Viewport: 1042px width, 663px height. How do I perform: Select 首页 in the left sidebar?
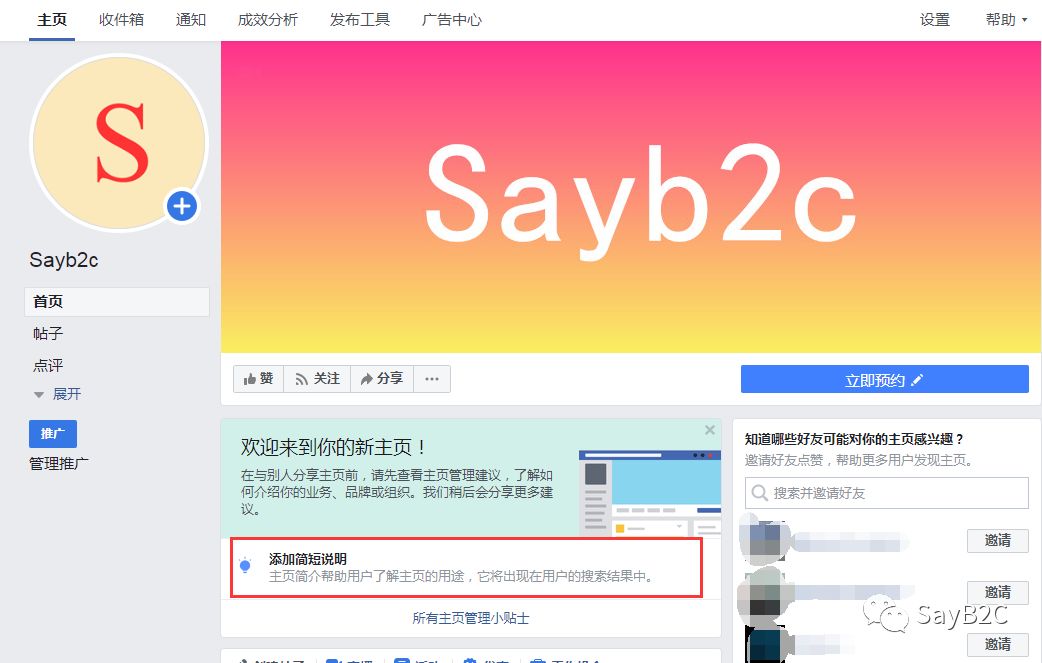[x=117, y=302]
